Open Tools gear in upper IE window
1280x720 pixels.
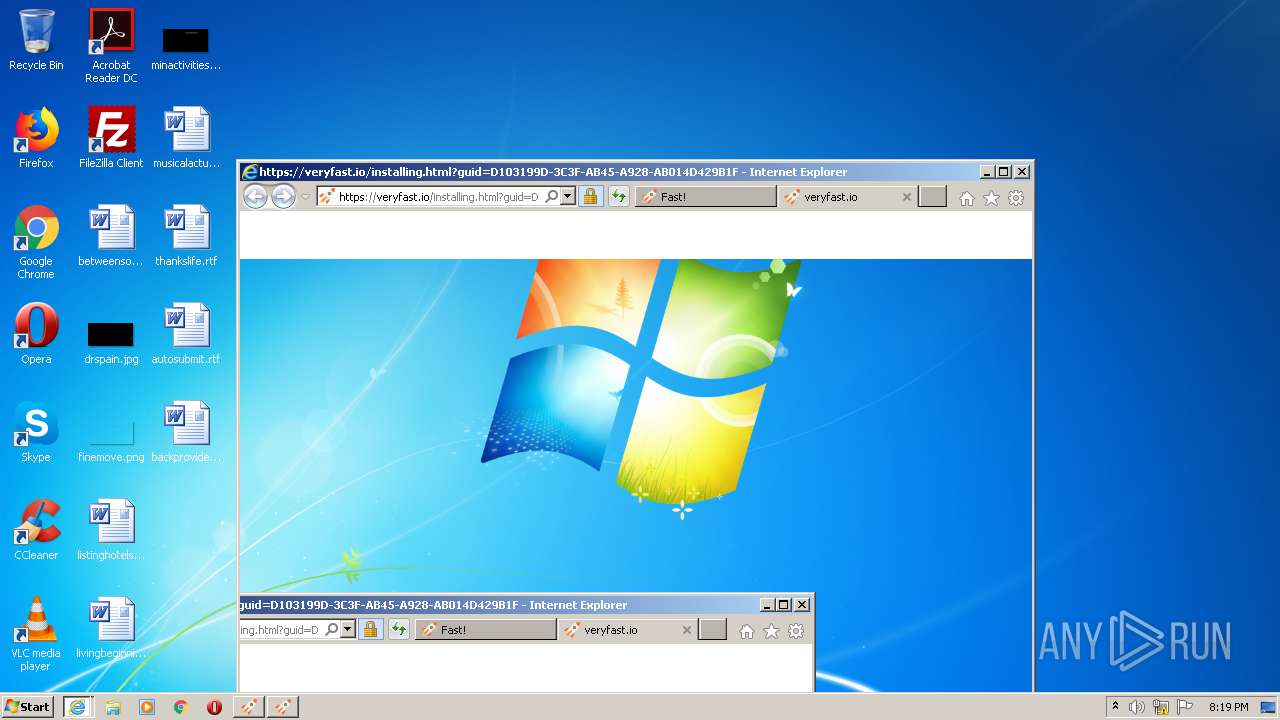[1016, 198]
